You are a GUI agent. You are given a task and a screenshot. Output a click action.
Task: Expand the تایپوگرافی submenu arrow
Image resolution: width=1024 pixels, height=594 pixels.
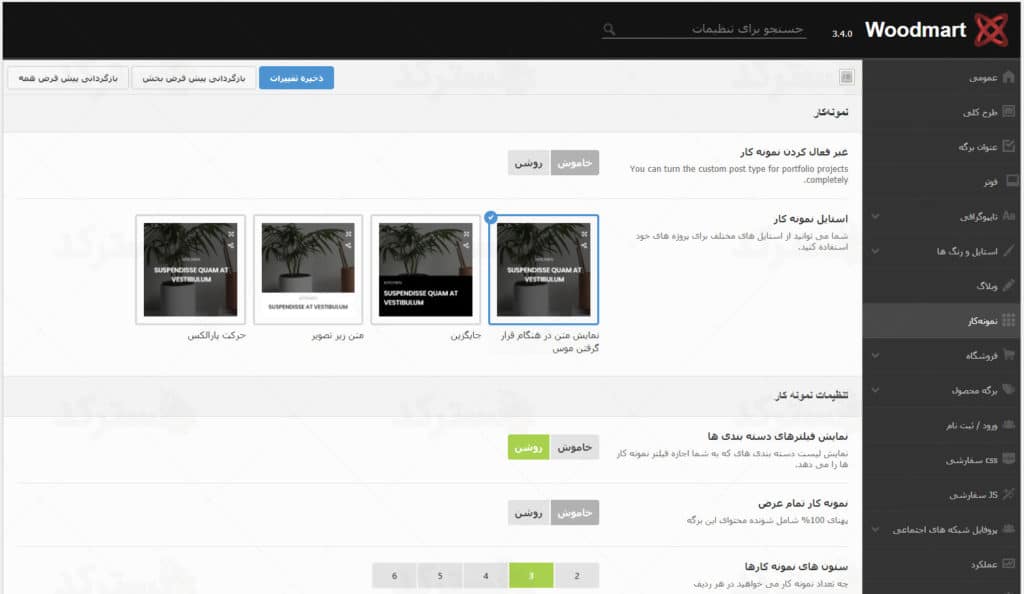pos(876,216)
